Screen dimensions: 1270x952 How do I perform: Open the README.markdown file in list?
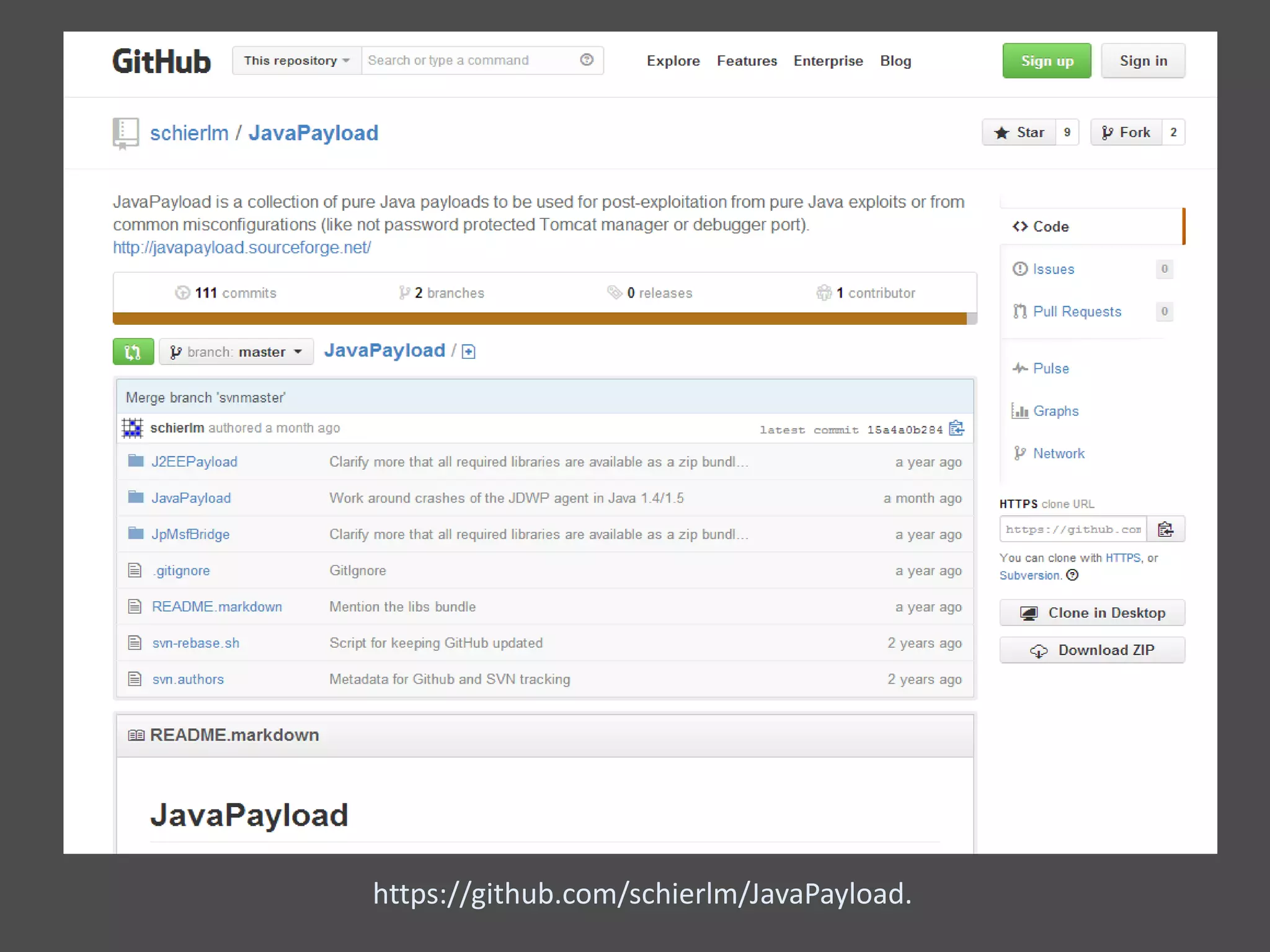[217, 607]
